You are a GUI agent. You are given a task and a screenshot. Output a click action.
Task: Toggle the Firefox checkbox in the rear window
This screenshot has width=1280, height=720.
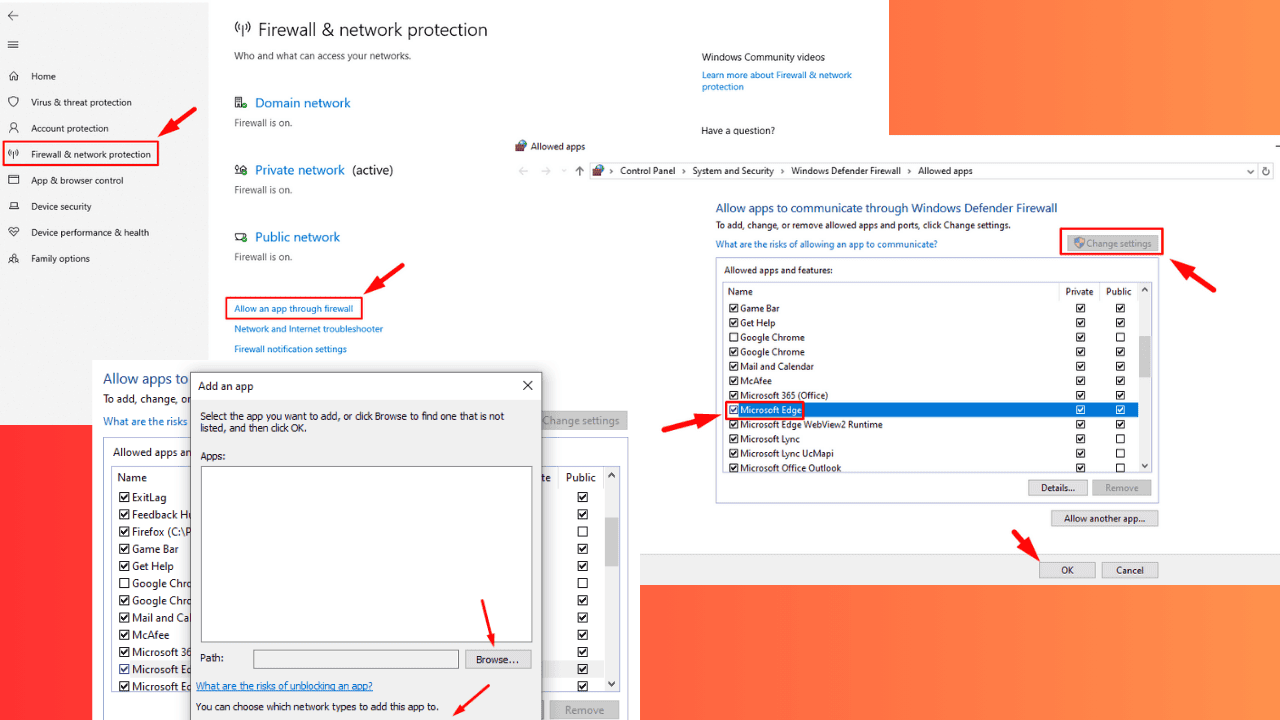[124, 532]
